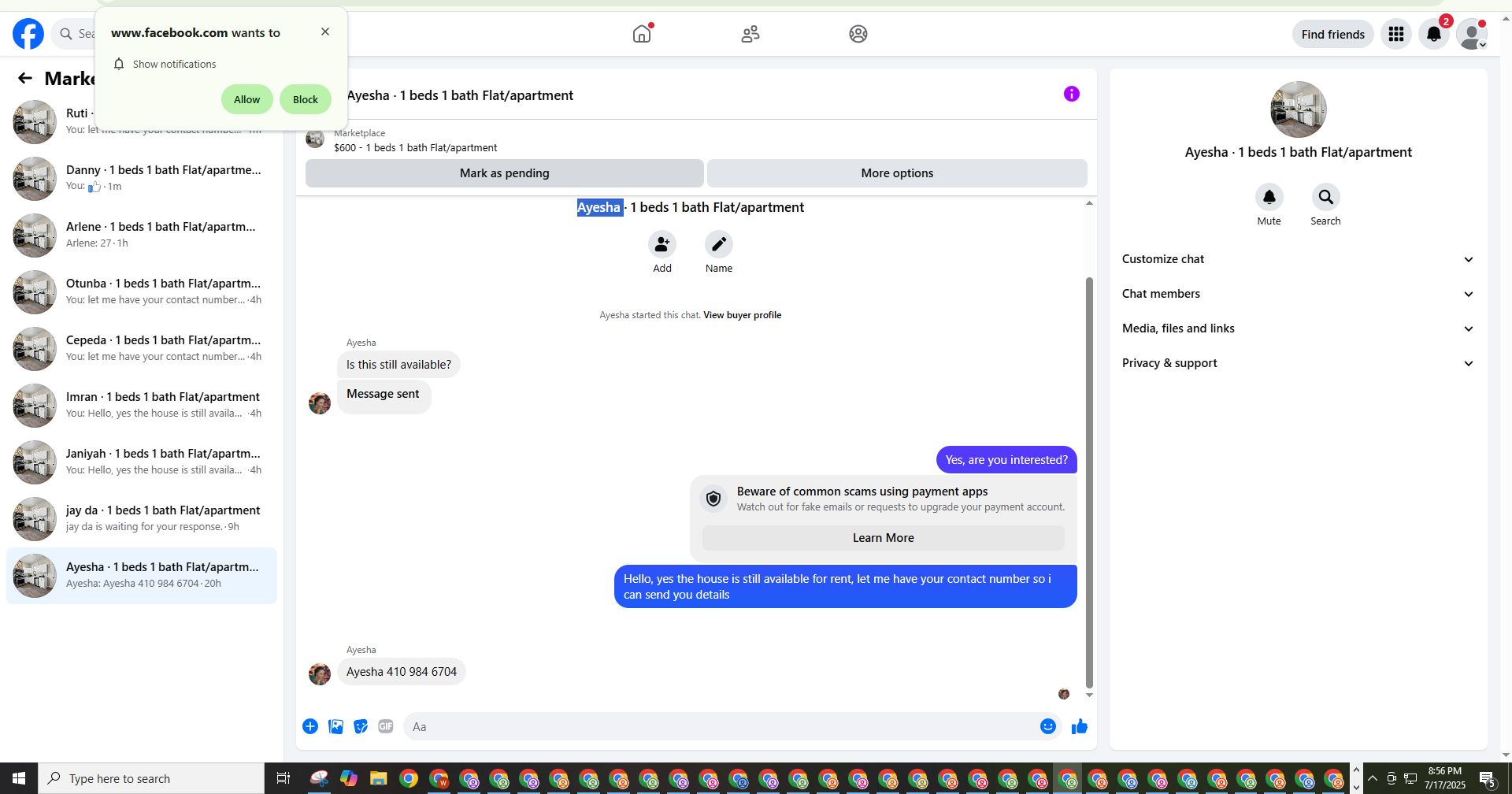Click Learn More about payment scams
Screen dimensions: 1512x794
click(x=884, y=538)
